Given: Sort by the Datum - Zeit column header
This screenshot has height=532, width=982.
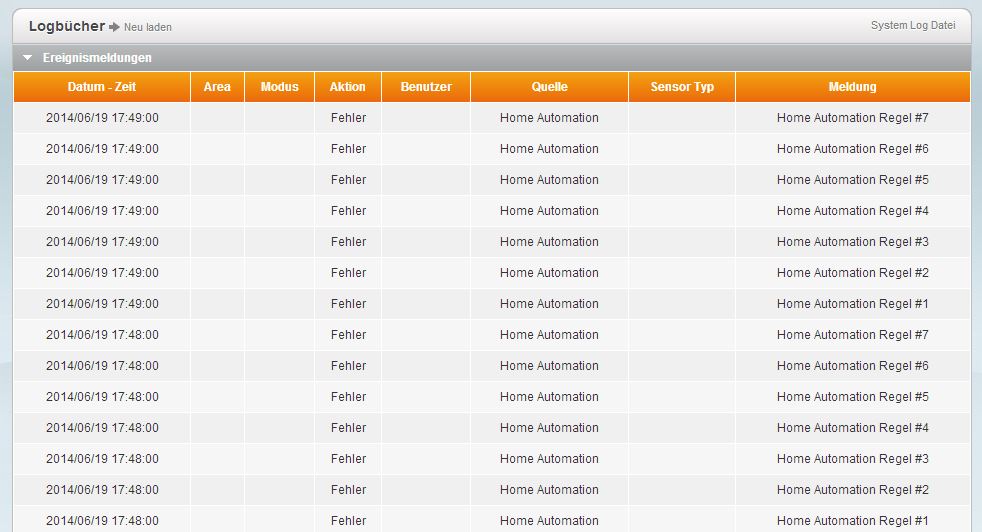Looking at the screenshot, I should tap(102, 87).
